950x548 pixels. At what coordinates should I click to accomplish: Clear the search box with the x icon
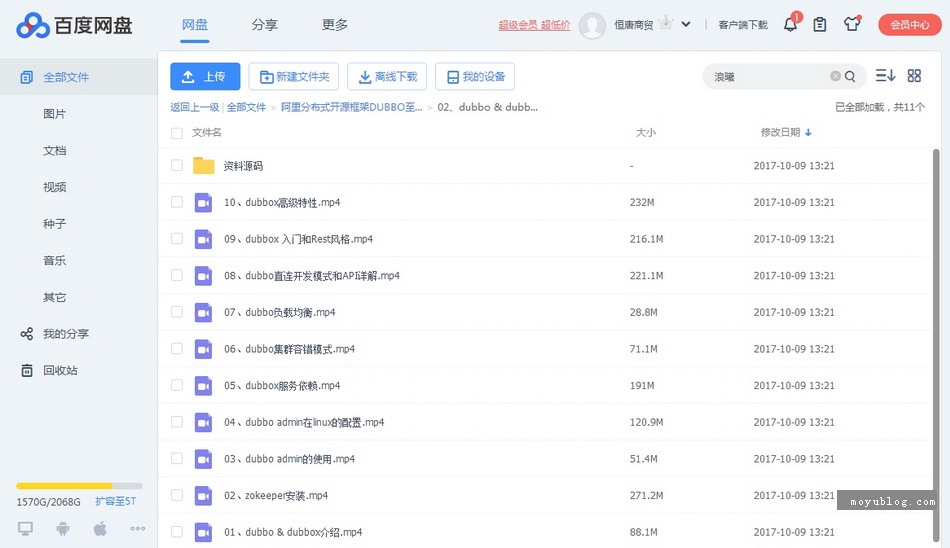click(835, 76)
